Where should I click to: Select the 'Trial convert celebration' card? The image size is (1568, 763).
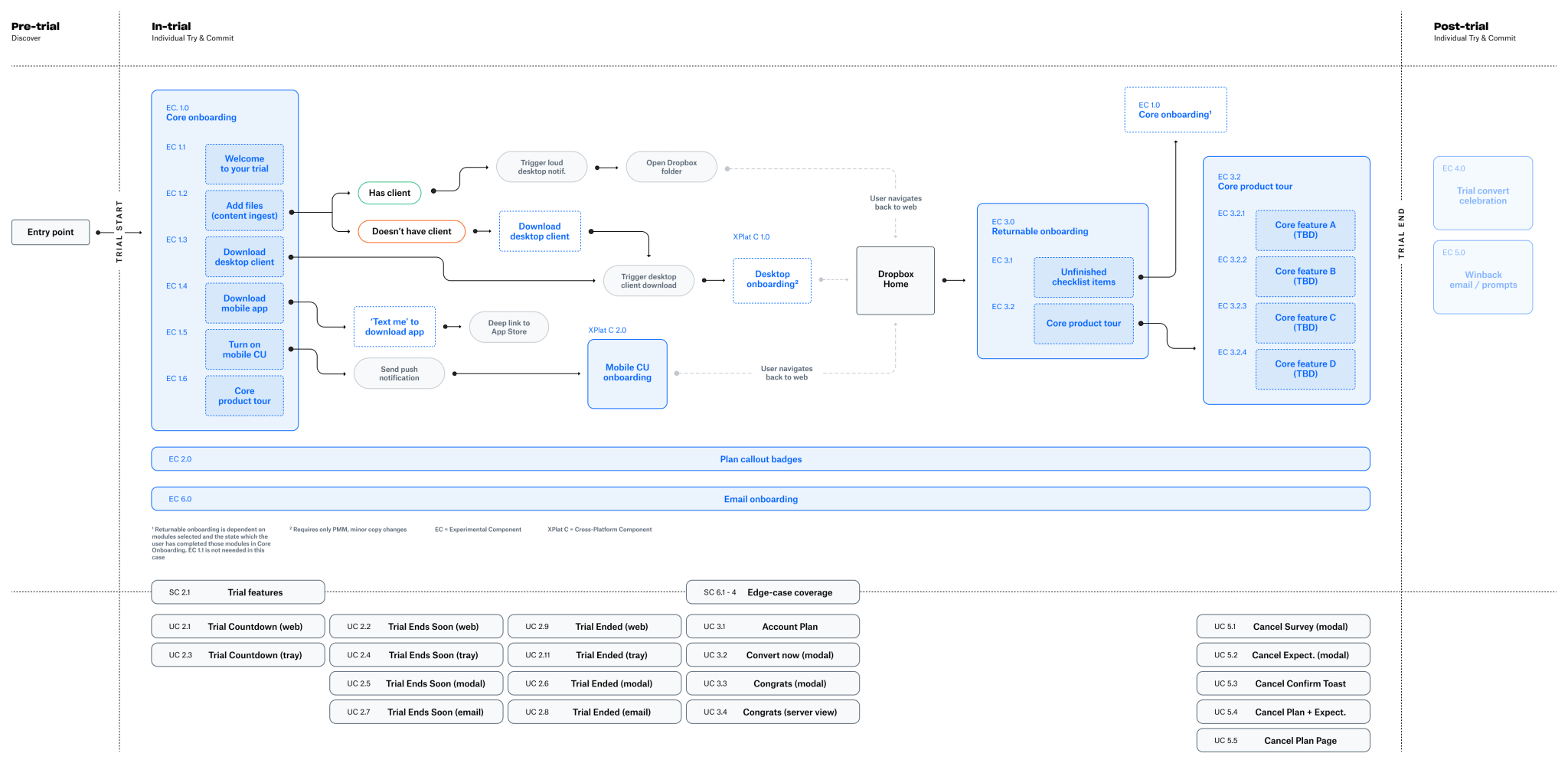pos(1483,193)
